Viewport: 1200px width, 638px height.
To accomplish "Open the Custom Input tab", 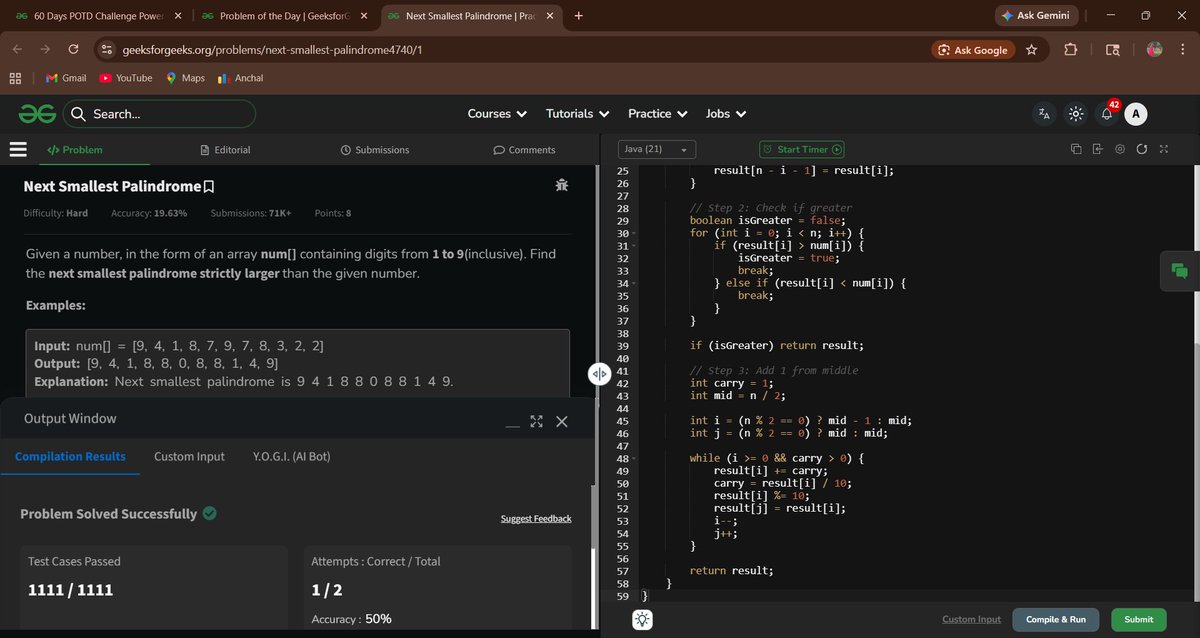I will (189, 456).
